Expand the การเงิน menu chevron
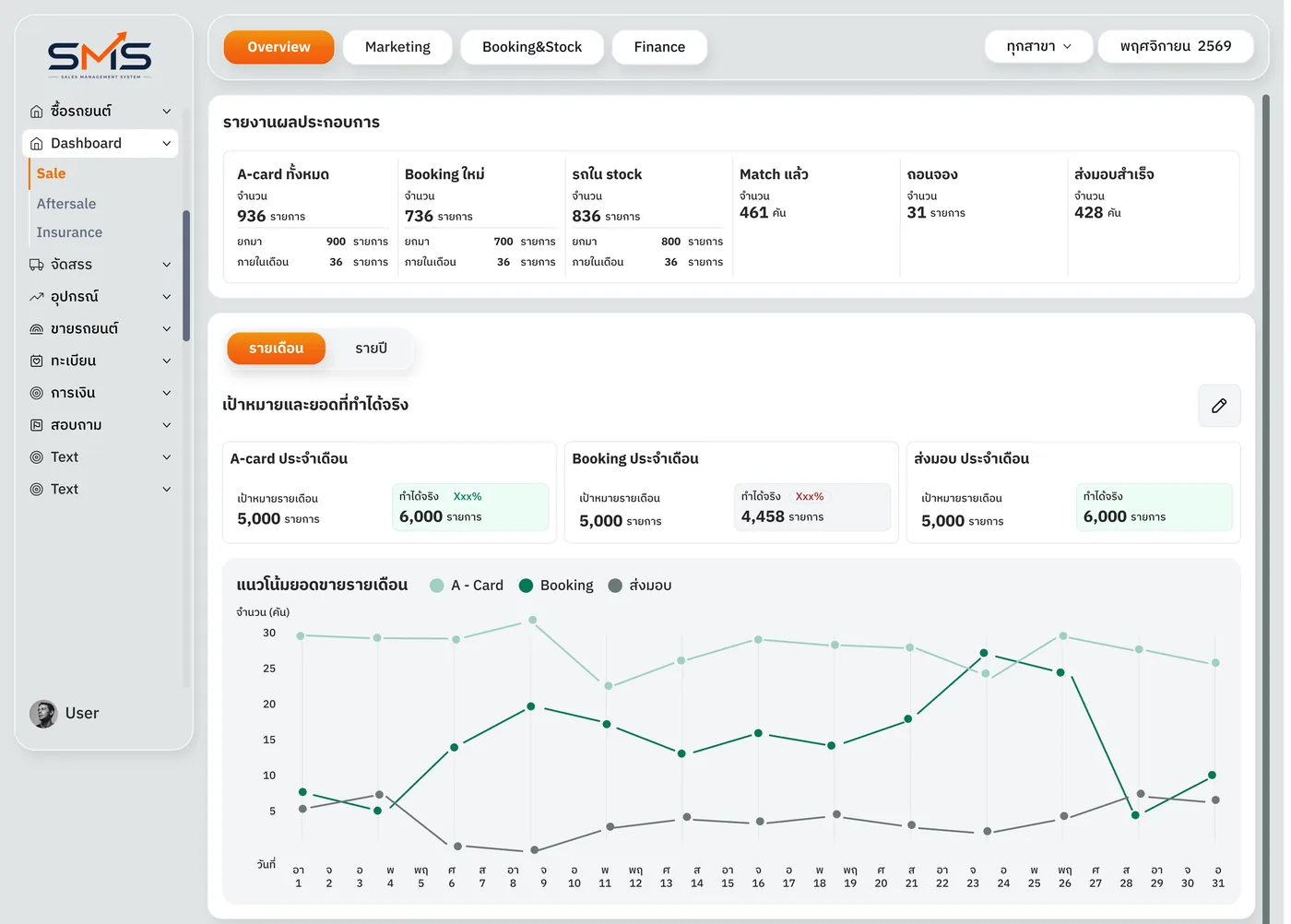Viewport: 1291px width, 924px height. 167,393
